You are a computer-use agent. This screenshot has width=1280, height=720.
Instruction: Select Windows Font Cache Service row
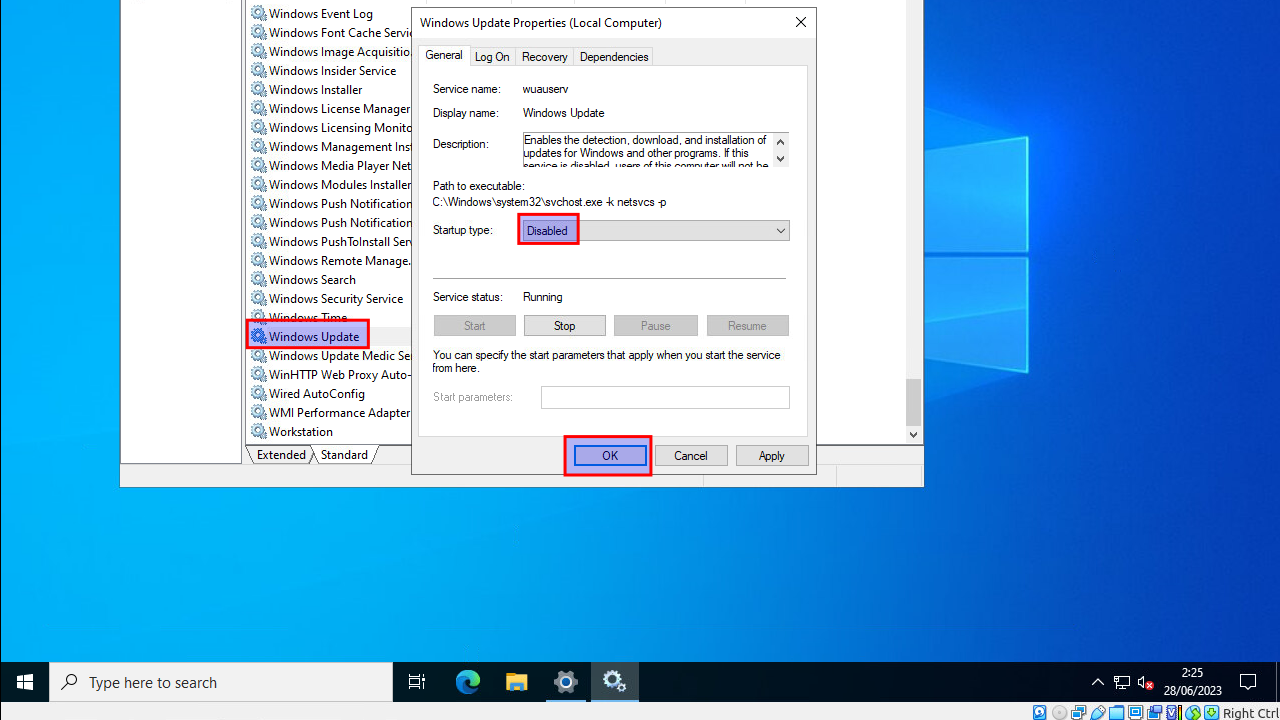pos(331,33)
